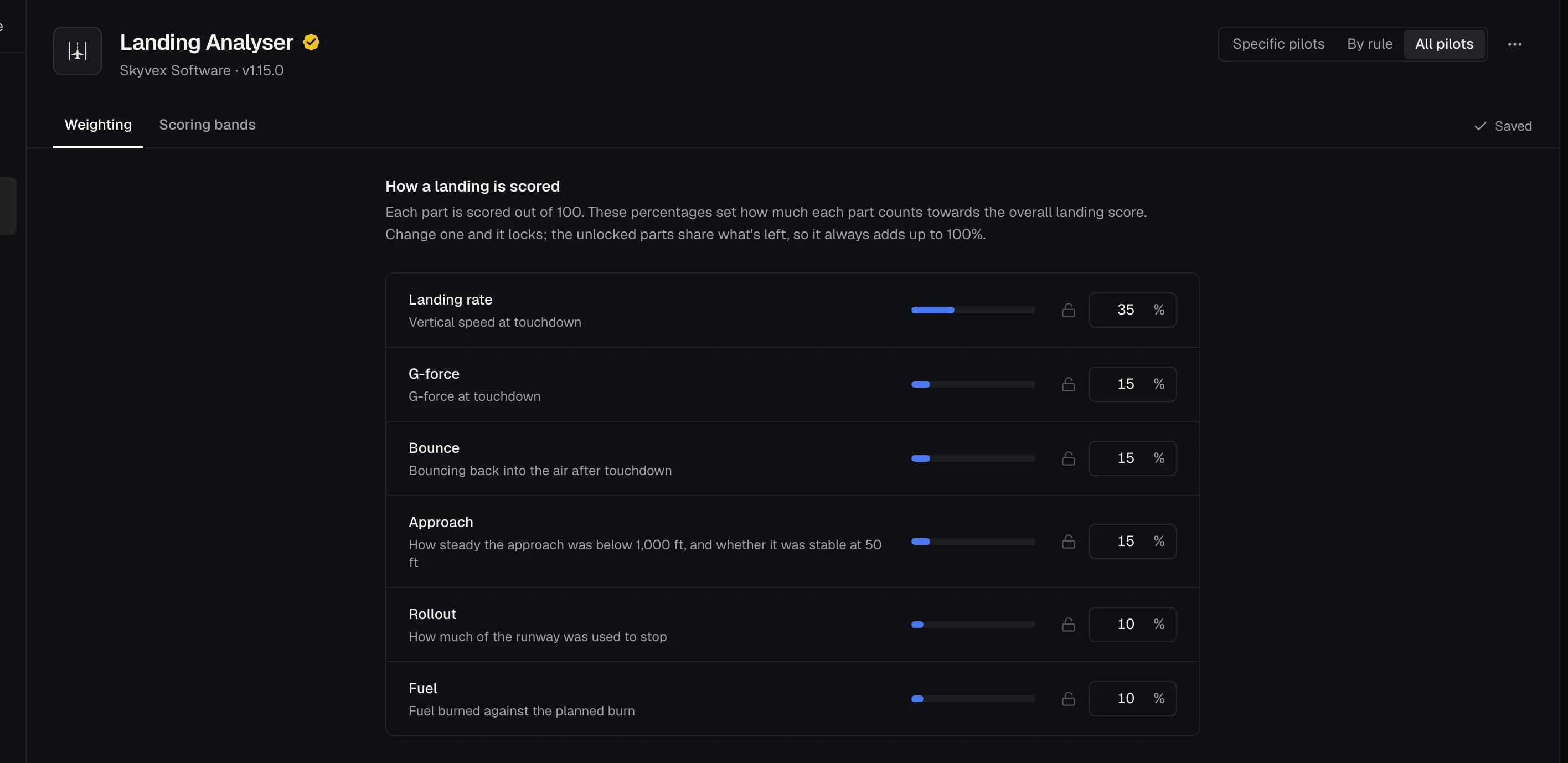The height and width of the screenshot is (763, 1568).
Task: Click the 'G-force at touchdown' description
Action: pyautogui.click(x=474, y=396)
